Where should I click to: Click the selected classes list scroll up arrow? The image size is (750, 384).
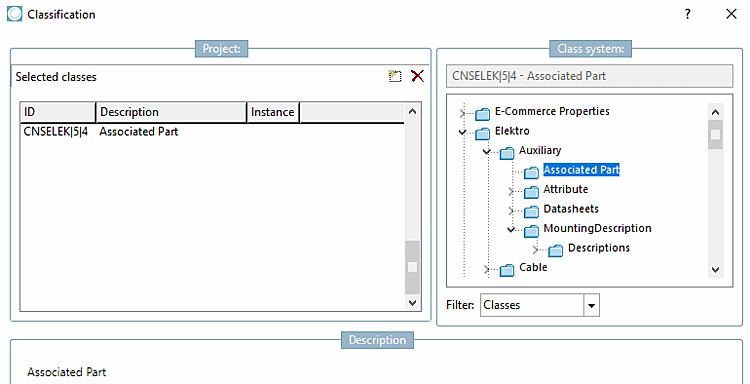pos(412,111)
